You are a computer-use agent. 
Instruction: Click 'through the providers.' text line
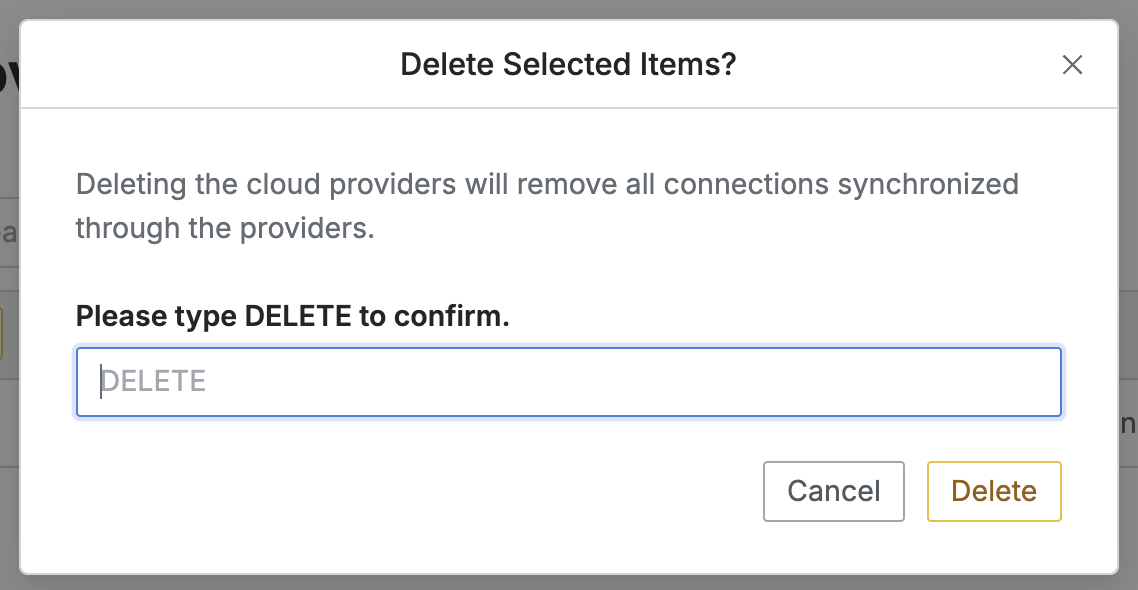pos(224,229)
